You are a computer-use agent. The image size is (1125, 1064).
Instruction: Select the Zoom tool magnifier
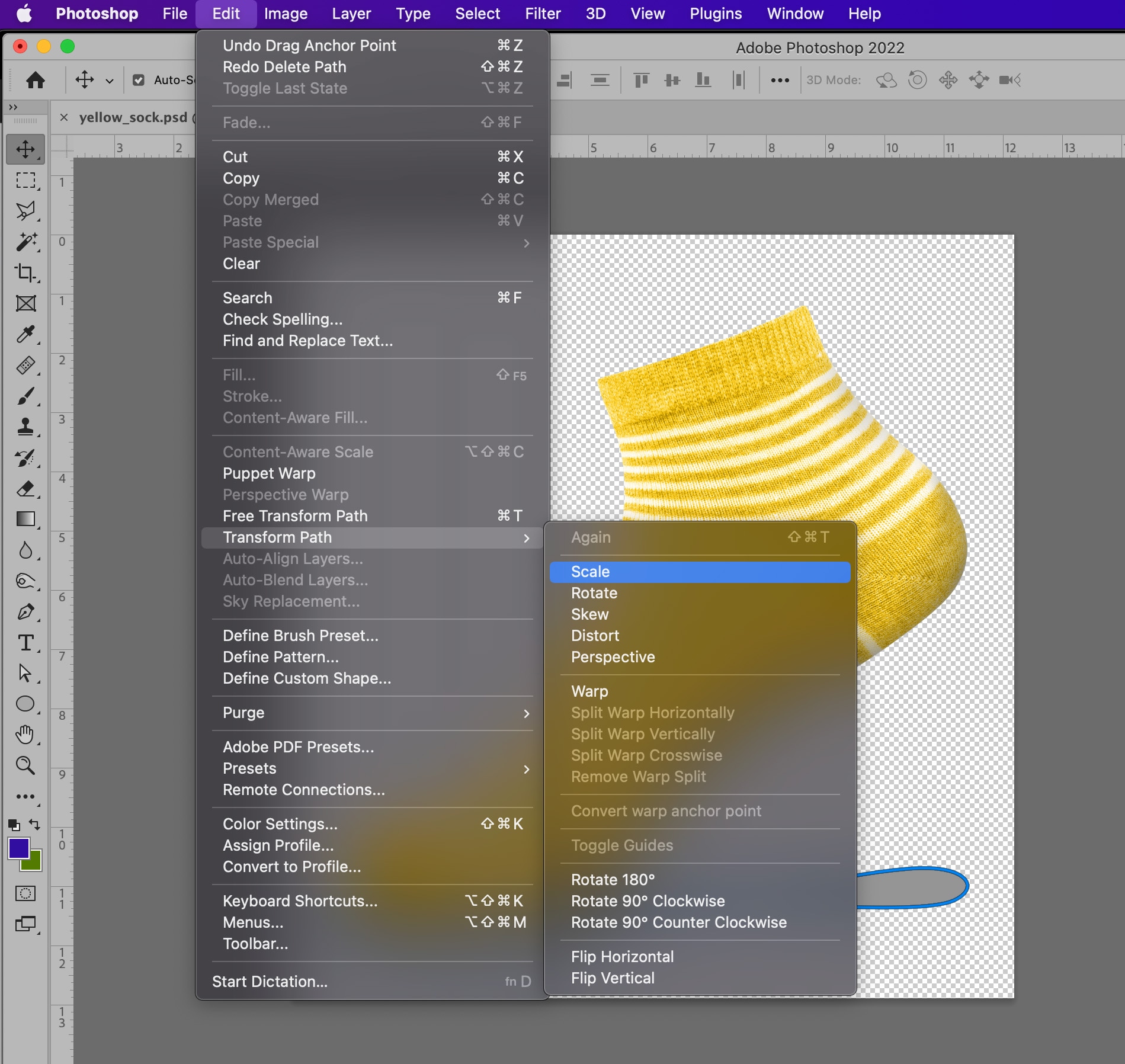25,765
